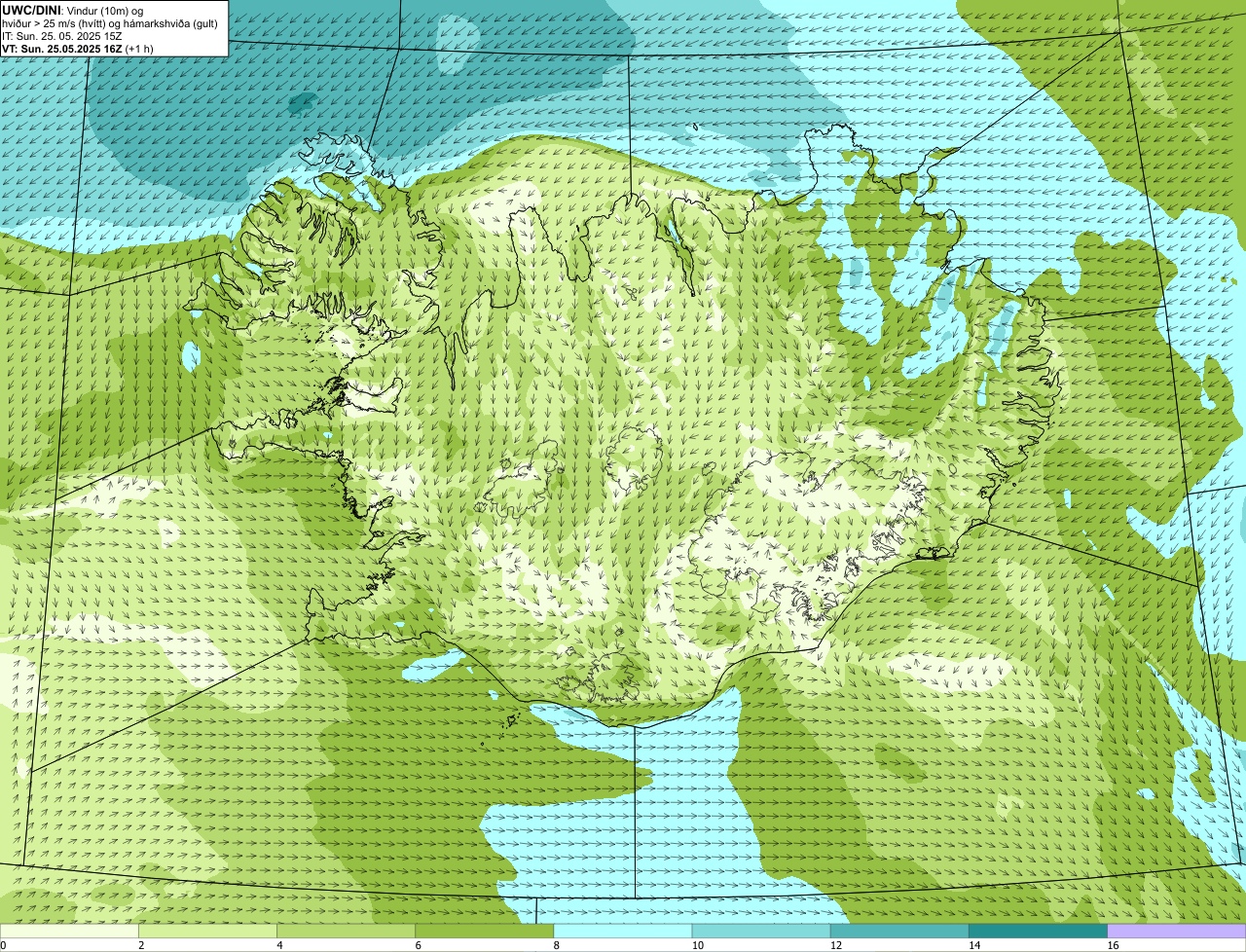Image resolution: width=1246 pixels, height=952 pixels.
Task: Pick the 10–12 m/s aqua legend swatch
Action: (x=761, y=932)
